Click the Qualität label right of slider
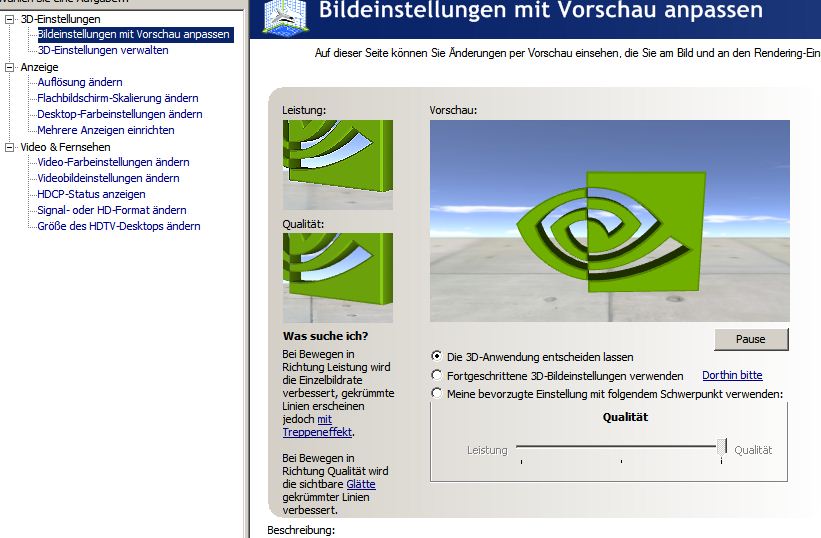The height and width of the screenshot is (538, 821). point(753,450)
